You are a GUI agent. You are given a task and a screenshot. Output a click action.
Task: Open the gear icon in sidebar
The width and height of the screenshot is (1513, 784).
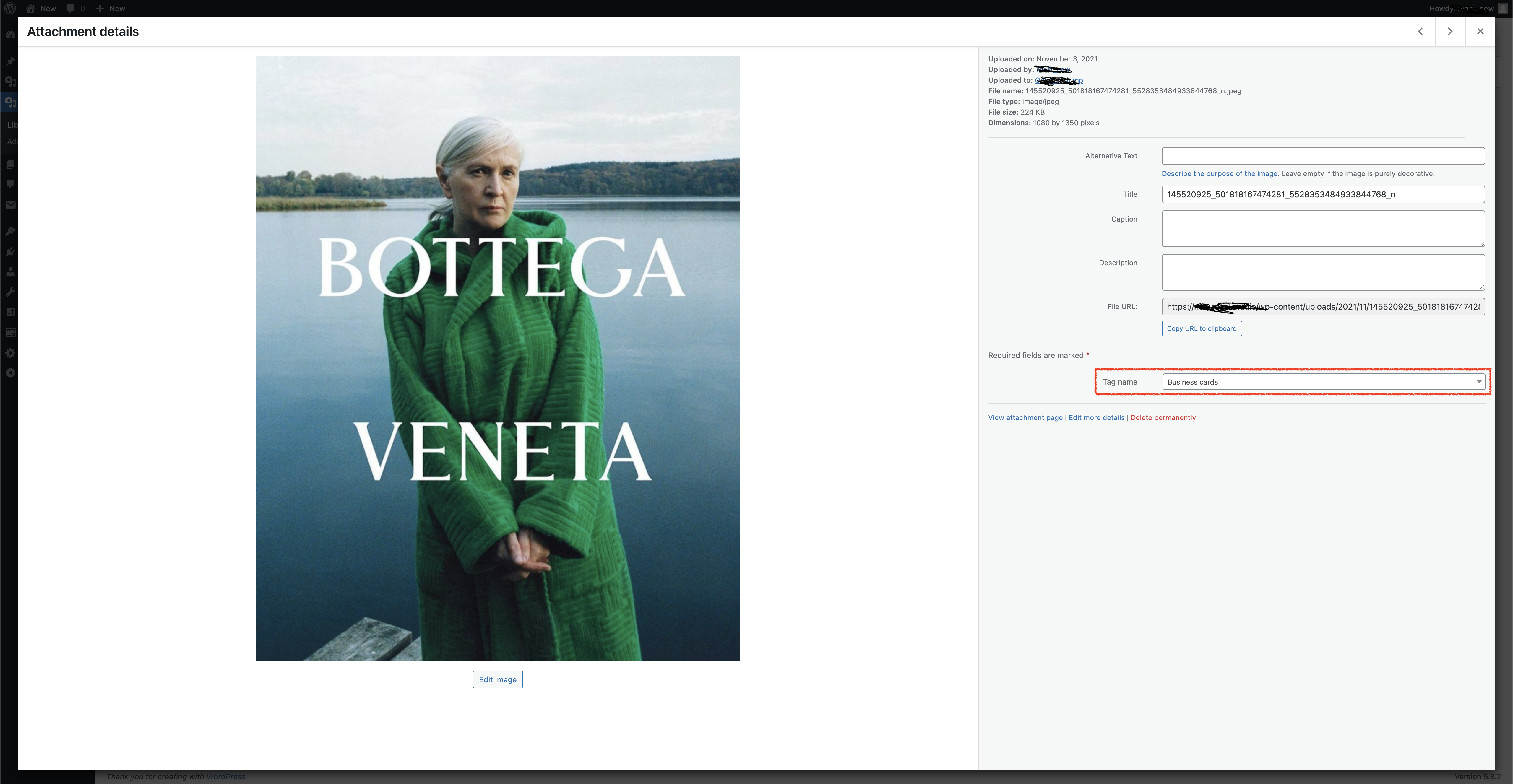[x=10, y=353]
